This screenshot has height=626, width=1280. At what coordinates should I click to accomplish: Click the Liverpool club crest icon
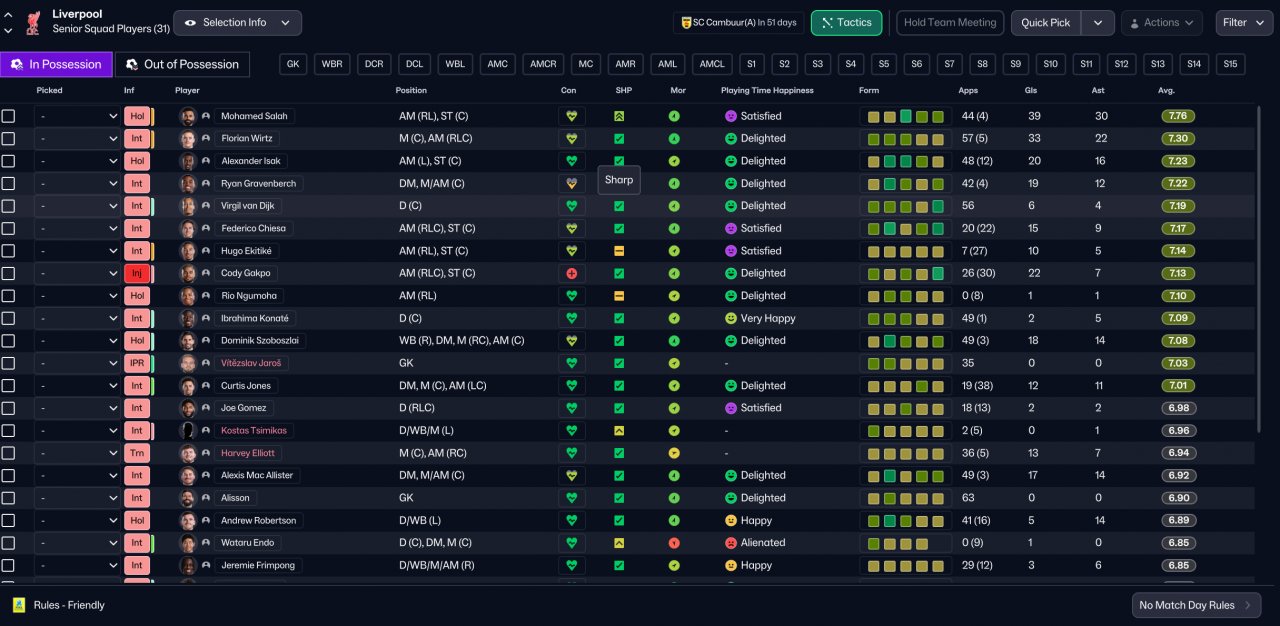tap(33, 22)
